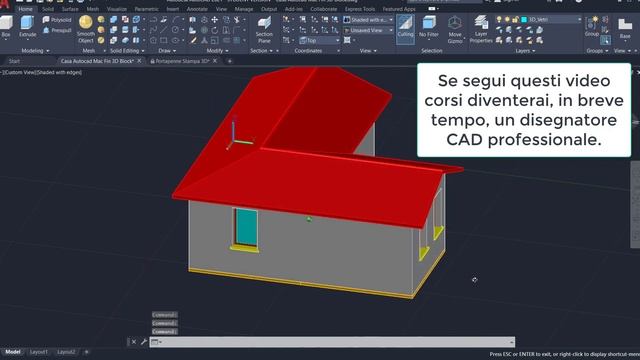The image size is (640, 360).
Task: Click the cyan layer color swatch
Action: [524, 19]
